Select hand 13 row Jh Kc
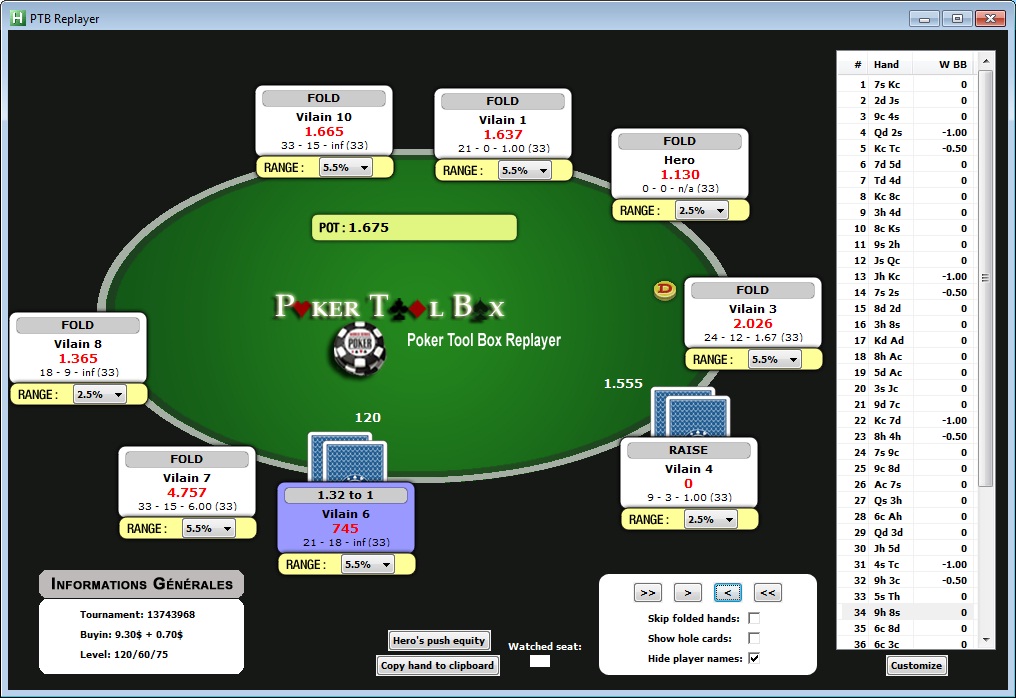 (x=907, y=276)
